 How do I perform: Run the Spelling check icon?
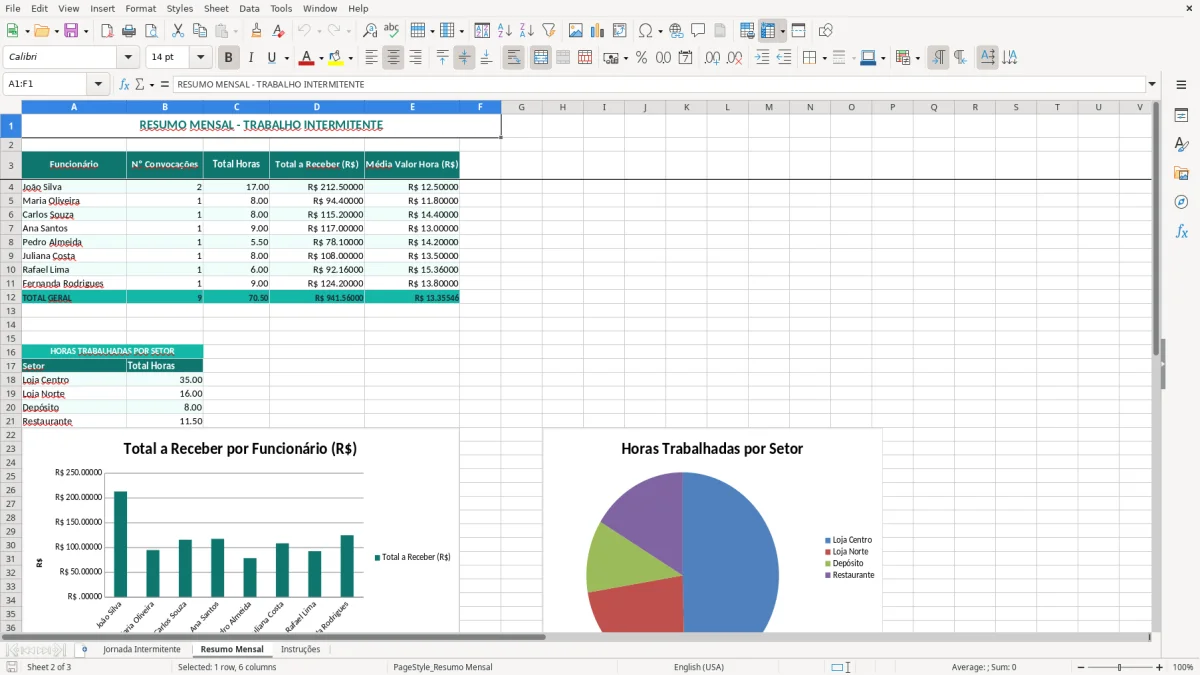(392, 31)
